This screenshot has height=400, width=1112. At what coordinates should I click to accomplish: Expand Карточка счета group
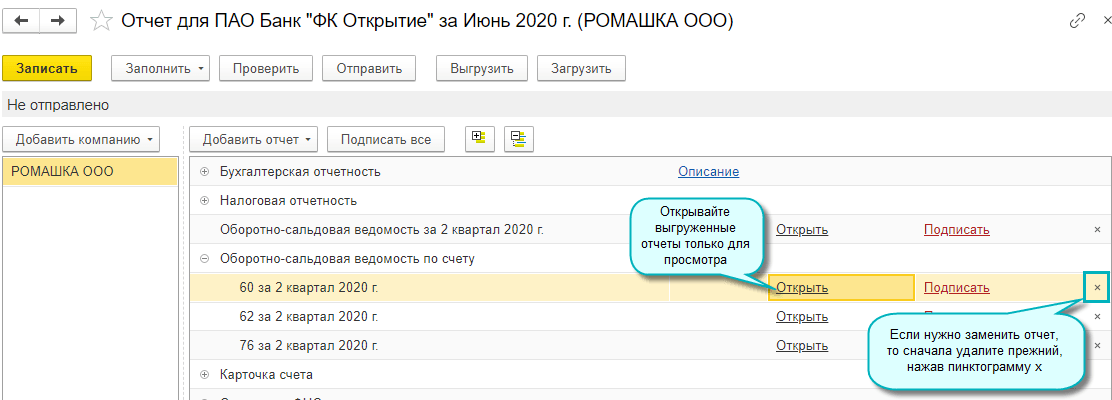205,375
